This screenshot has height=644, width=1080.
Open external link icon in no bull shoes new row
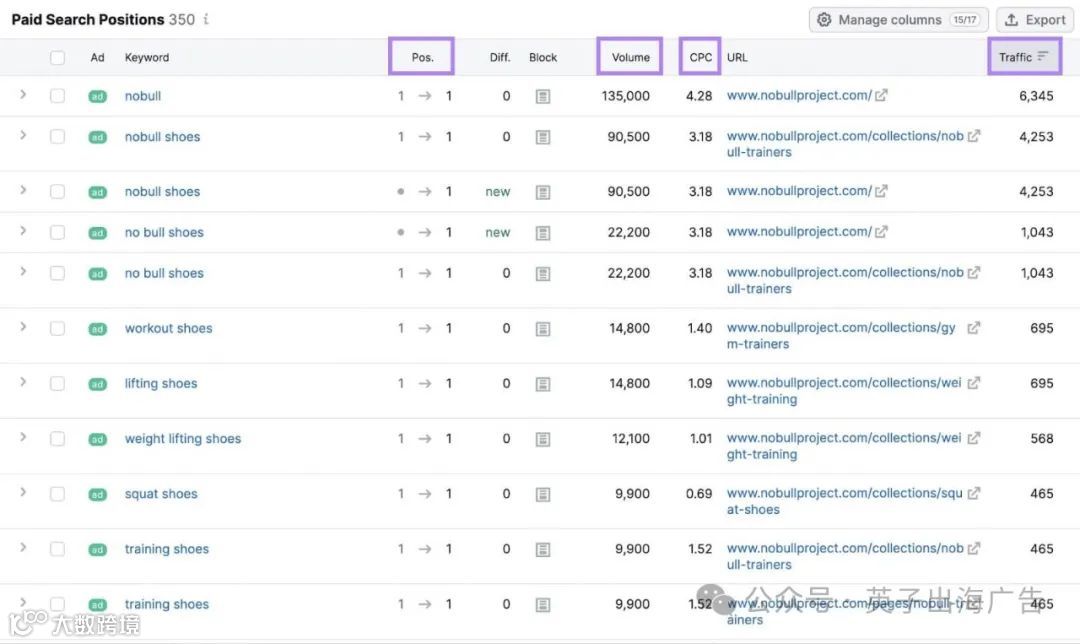click(x=881, y=232)
